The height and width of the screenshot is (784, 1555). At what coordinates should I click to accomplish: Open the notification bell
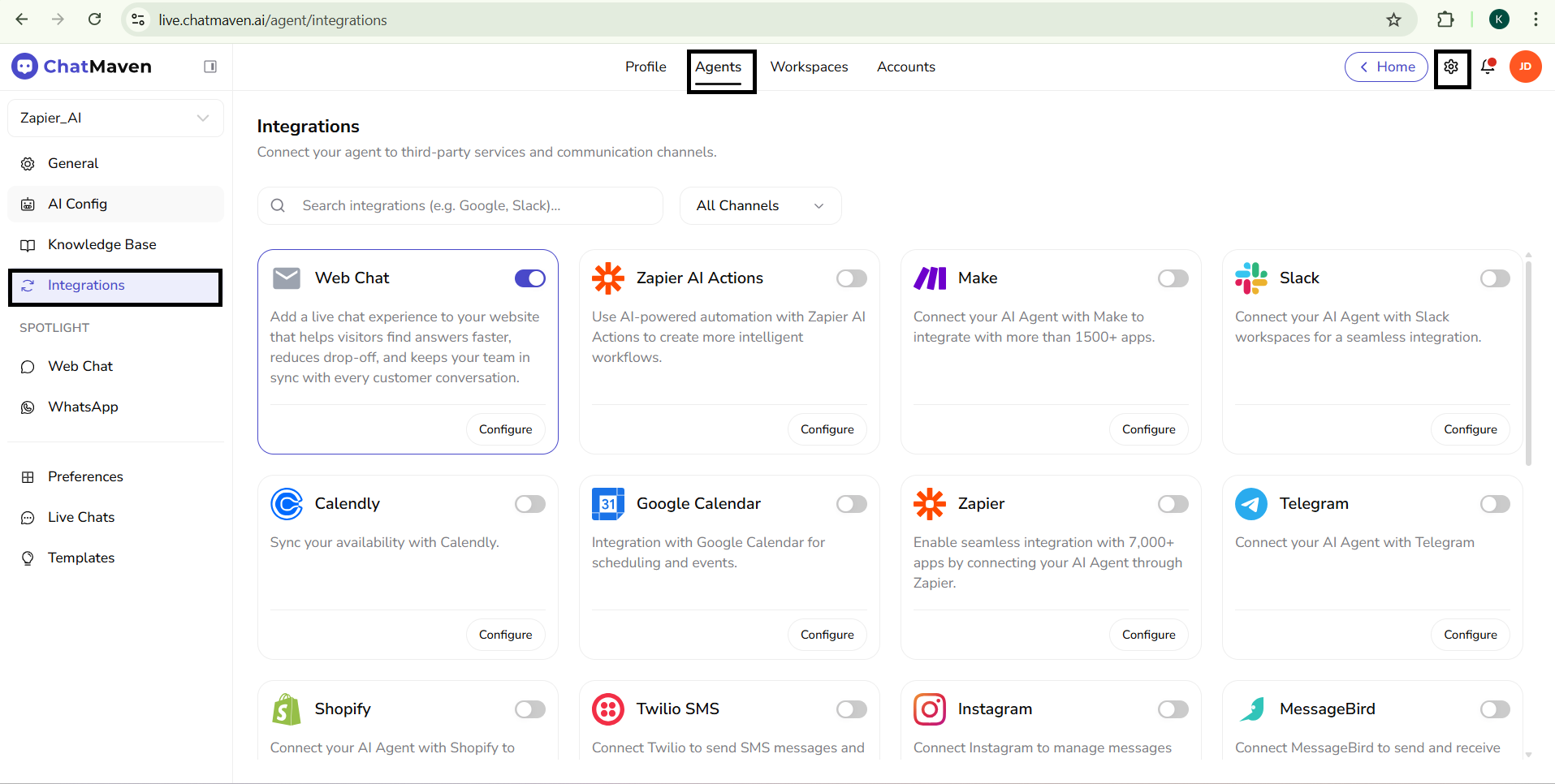pyautogui.click(x=1488, y=67)
